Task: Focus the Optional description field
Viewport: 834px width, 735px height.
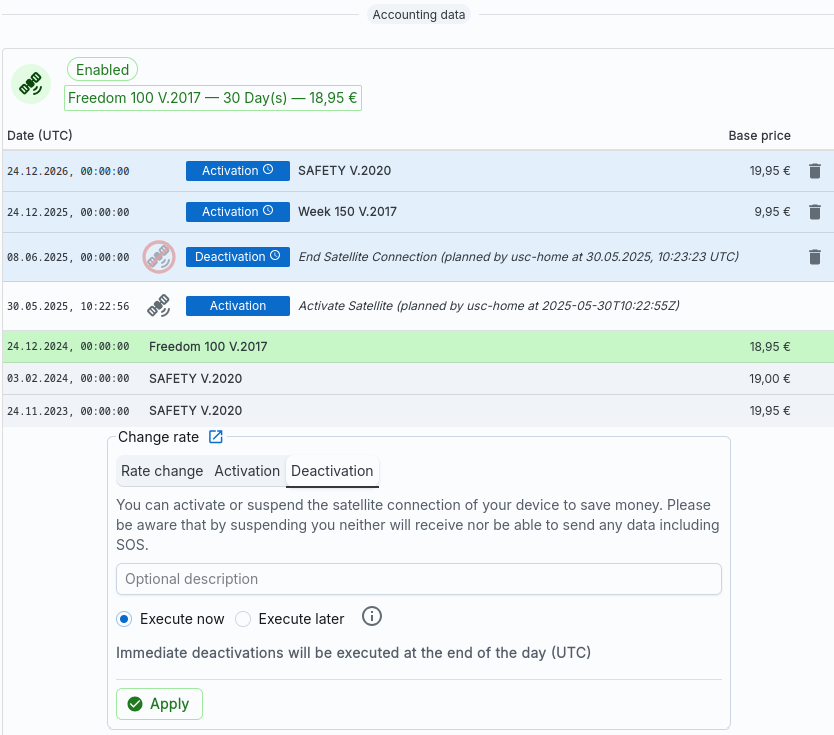Action: click(418, 579)
